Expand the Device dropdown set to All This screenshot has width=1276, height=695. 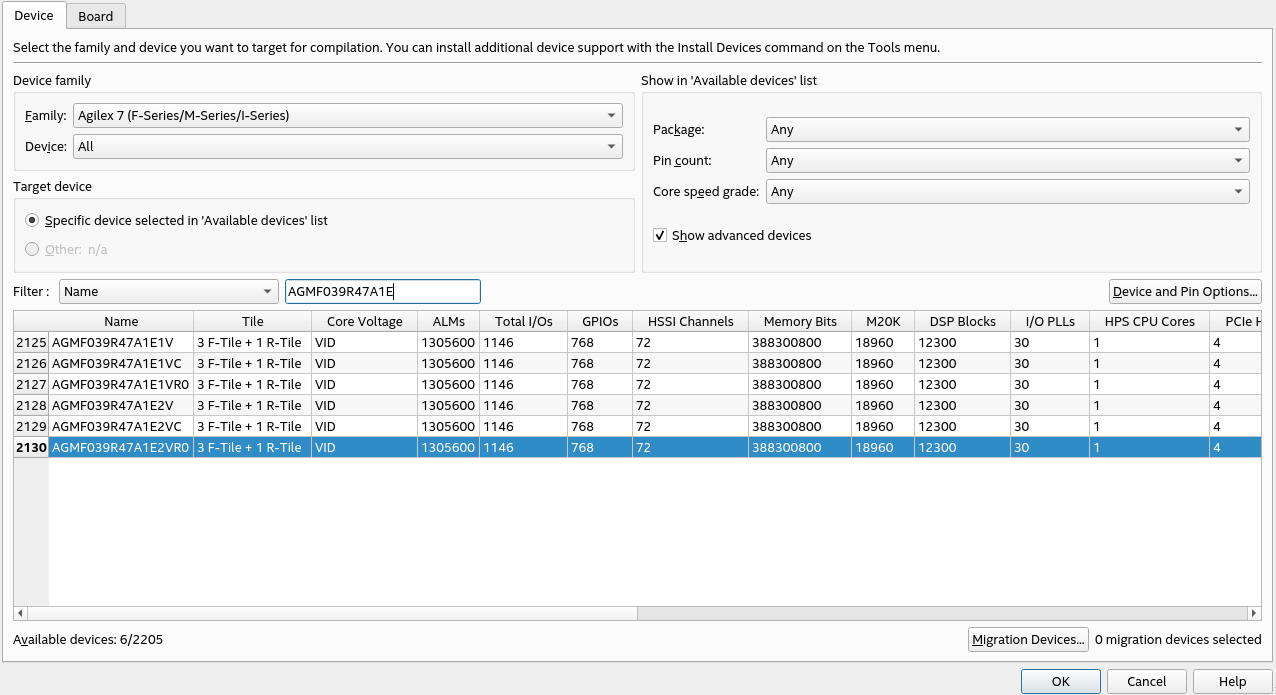(347, 147)
